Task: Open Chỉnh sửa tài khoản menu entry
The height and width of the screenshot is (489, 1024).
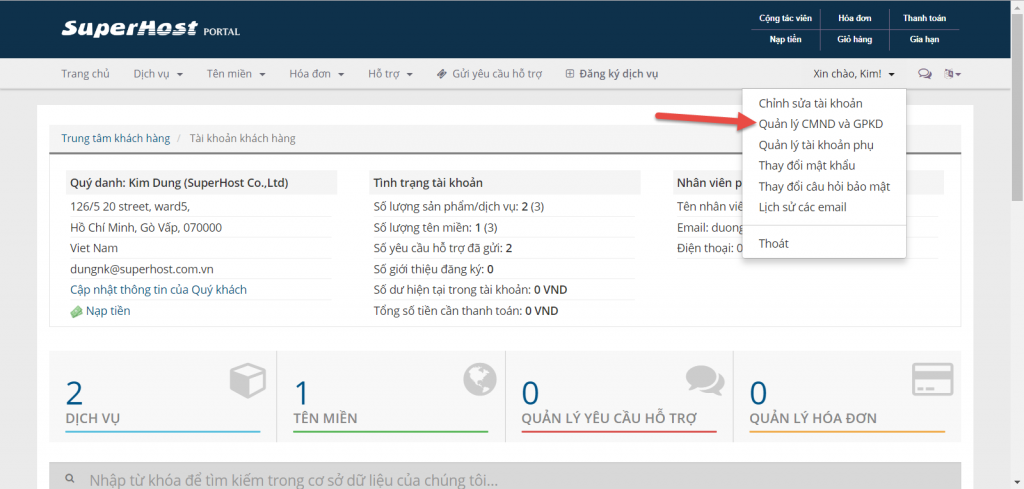Action: [x=810, y=103]
